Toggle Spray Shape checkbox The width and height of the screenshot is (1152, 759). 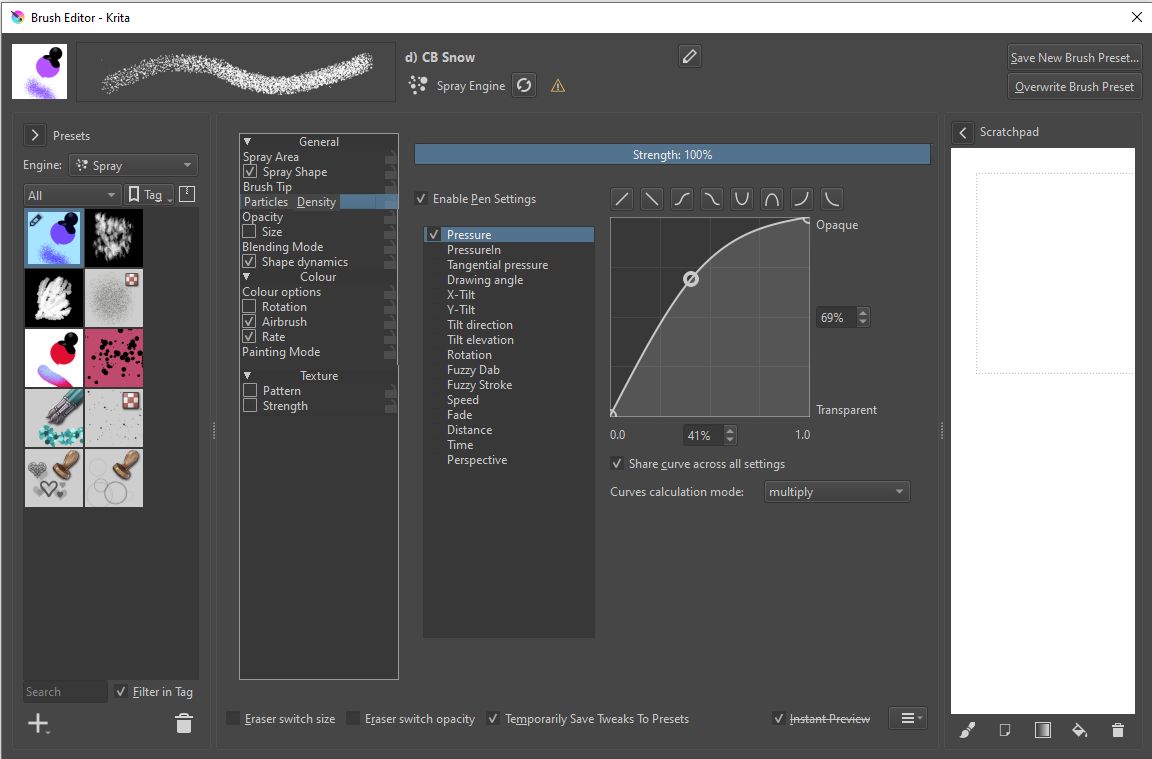point(250,172)
